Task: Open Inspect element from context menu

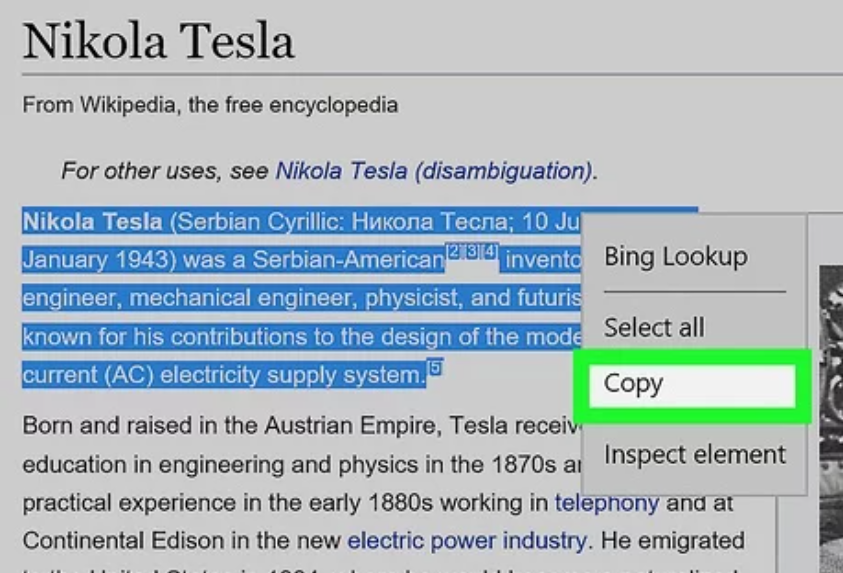Action: coord(694,455)
